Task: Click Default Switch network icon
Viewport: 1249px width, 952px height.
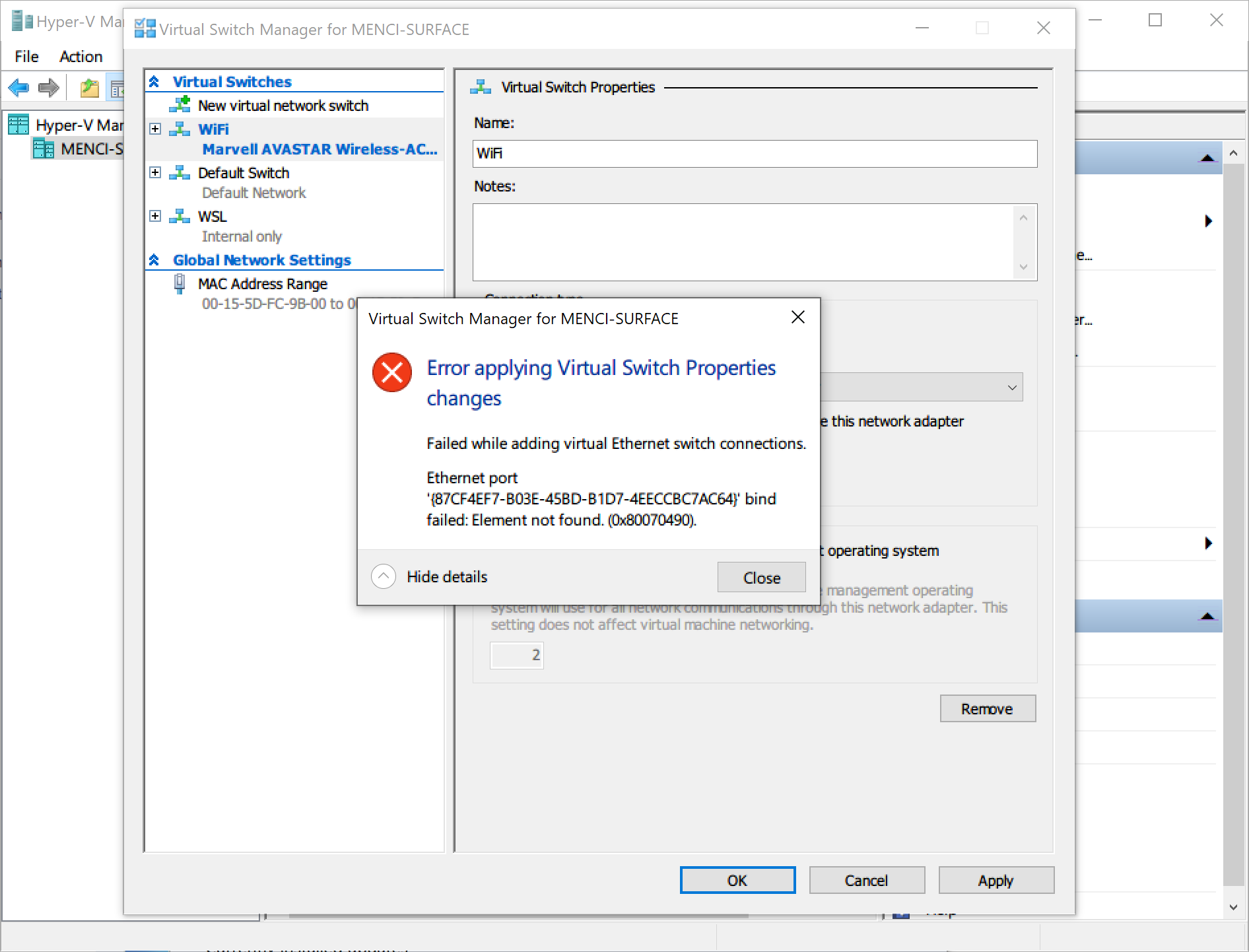Action: click(x=180, y=172)
